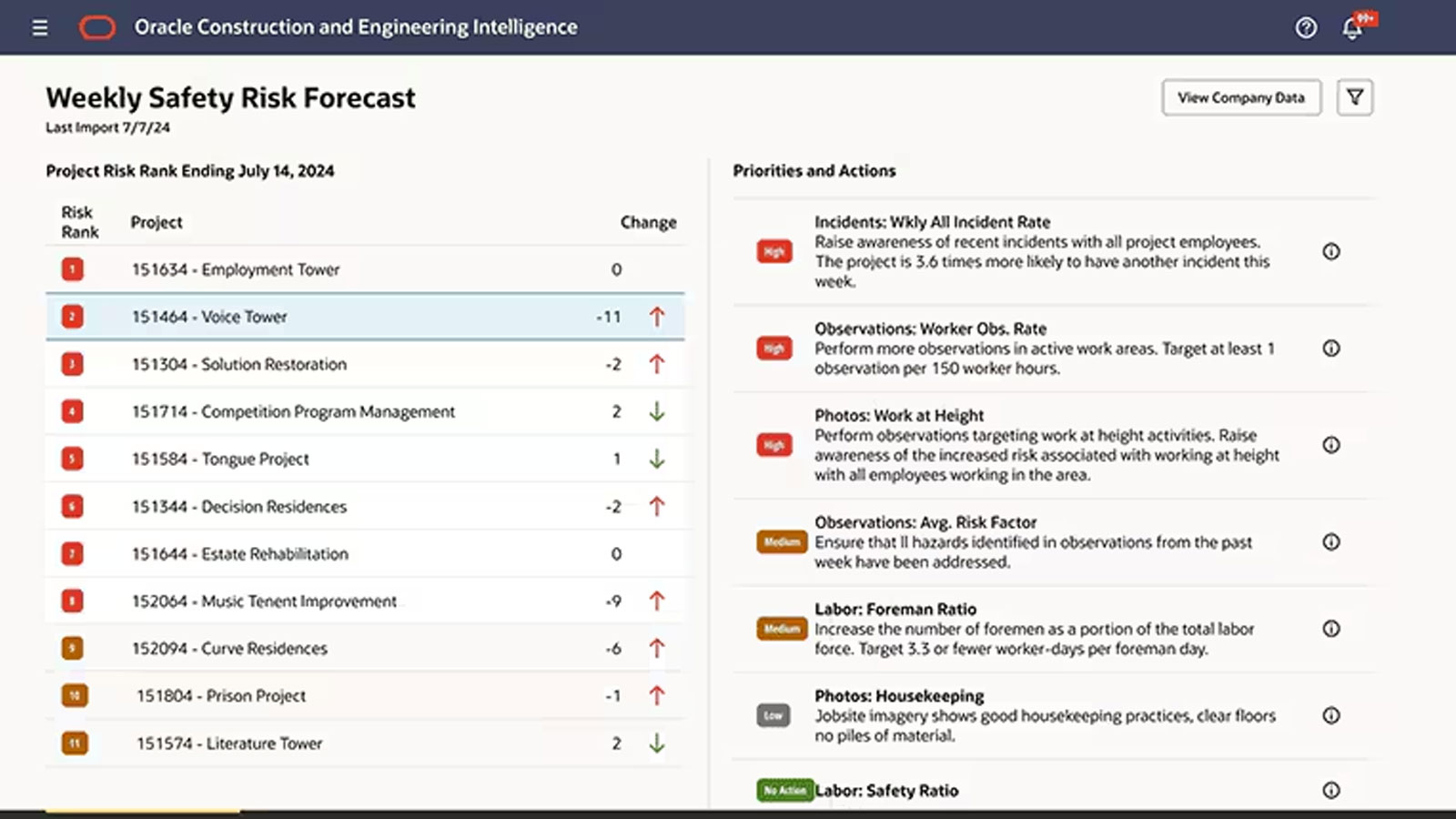Open the help question mark icon
The height and width of the screenshot is (819, 1456).
pyautogui.click(x=1306, y=28)
